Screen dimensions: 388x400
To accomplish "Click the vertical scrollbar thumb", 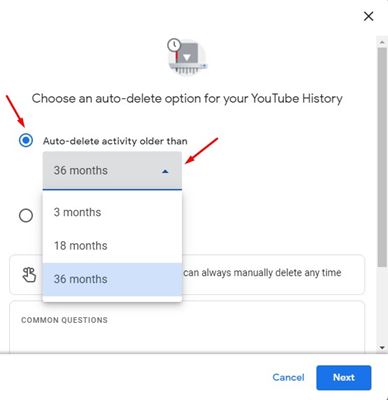I will tap(382, 157).
